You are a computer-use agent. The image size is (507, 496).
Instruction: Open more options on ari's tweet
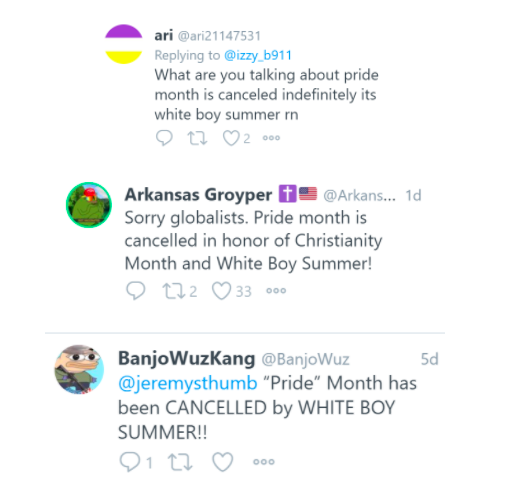tap(271, 138)
